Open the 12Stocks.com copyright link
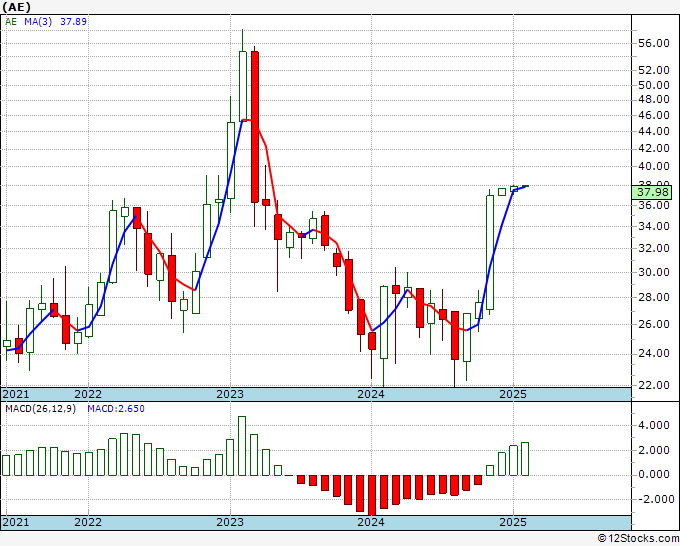This screenshot has height=546, width=680. pyautogui.click(x=638, y=539)
